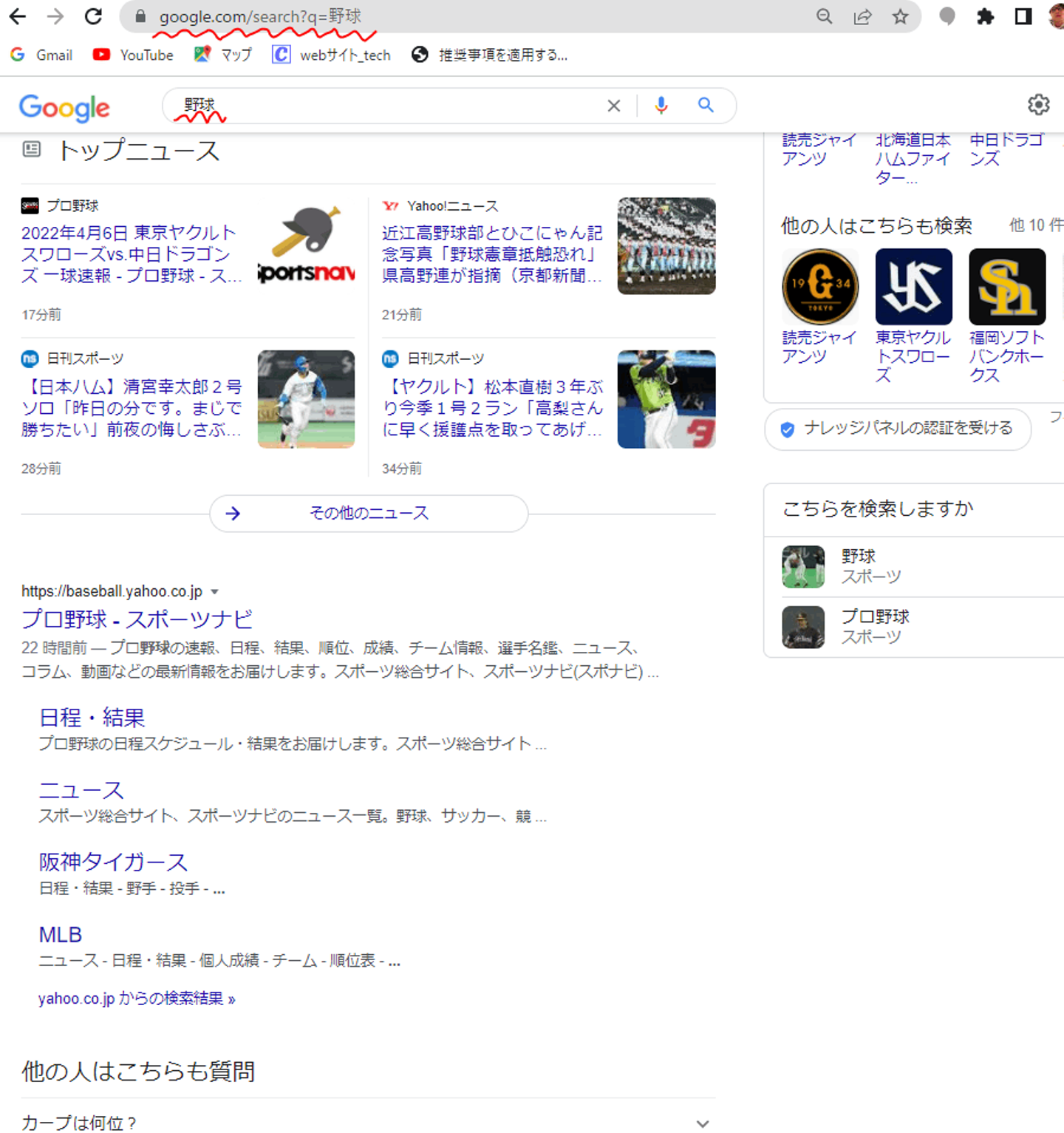Click the トップニュース newspaper icon
The height and width of the screenshot is (1133, 1064).
pos(31,150)
